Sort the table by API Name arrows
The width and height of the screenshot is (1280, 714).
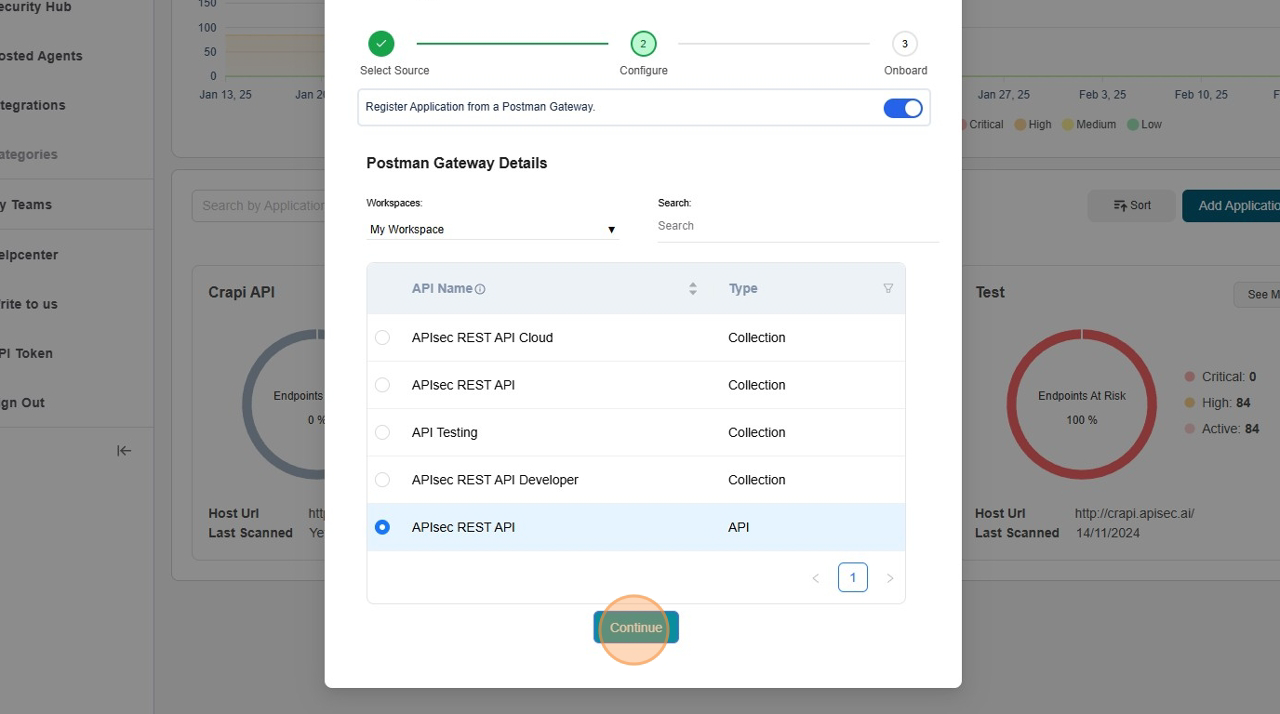click(x=692, y=289)
